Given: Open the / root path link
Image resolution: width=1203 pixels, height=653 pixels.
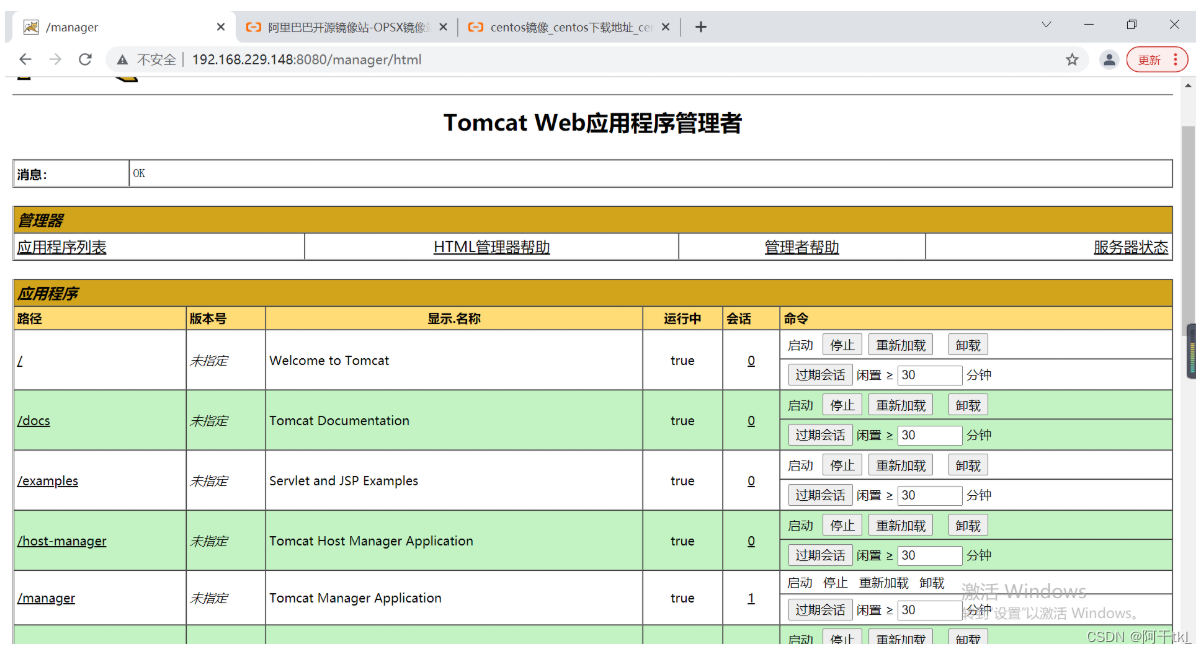Looking at the screenshot, I should (x=19, y=360).
